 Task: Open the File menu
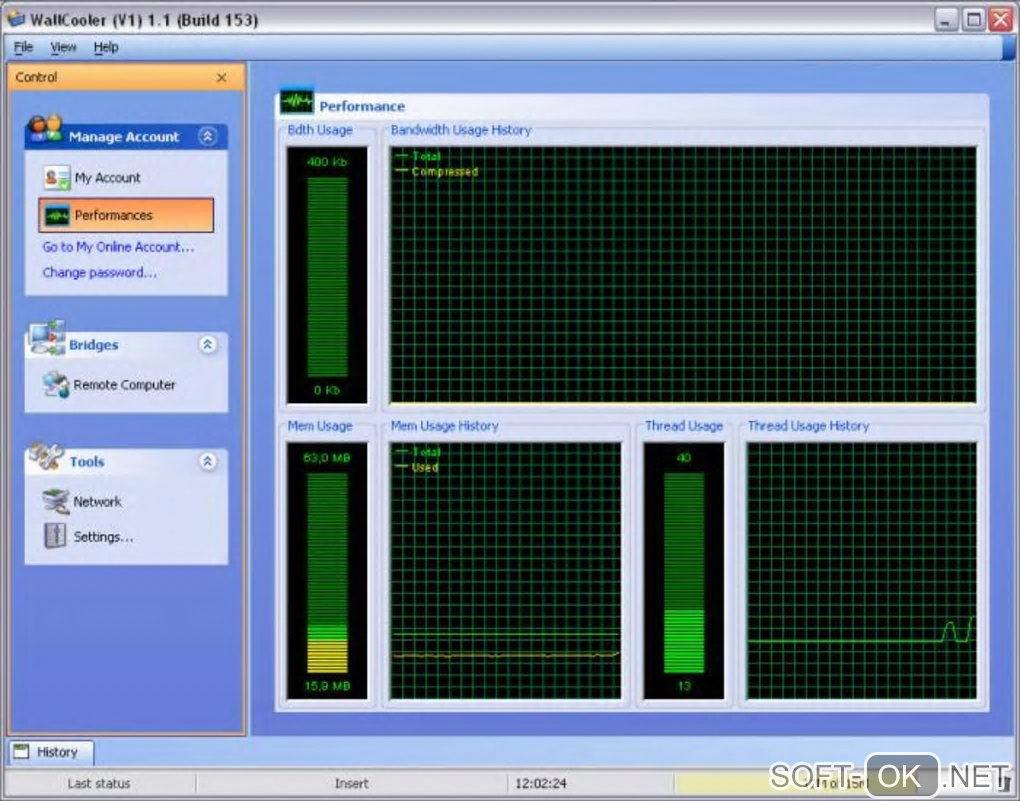(x=23, y=47)
